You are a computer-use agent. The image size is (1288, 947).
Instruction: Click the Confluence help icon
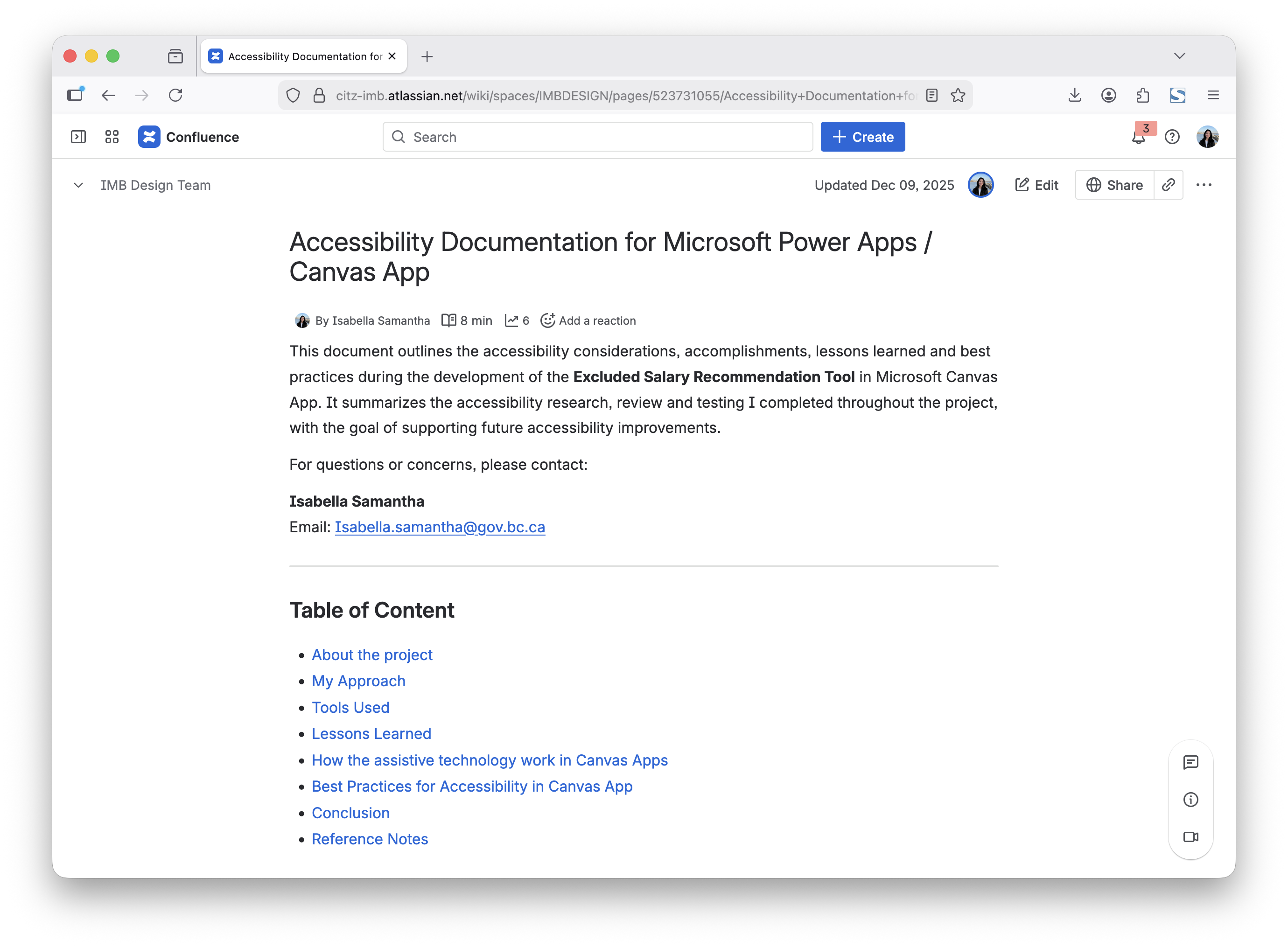1172,137
